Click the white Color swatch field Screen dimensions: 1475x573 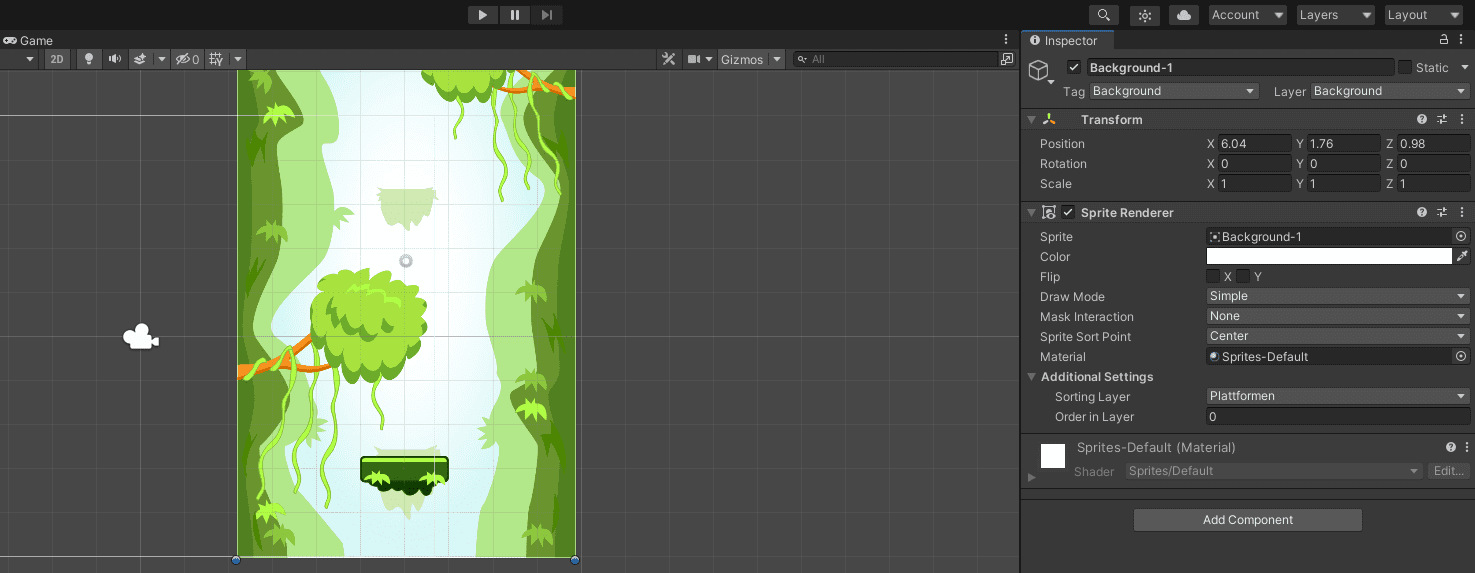(1329, 257)
